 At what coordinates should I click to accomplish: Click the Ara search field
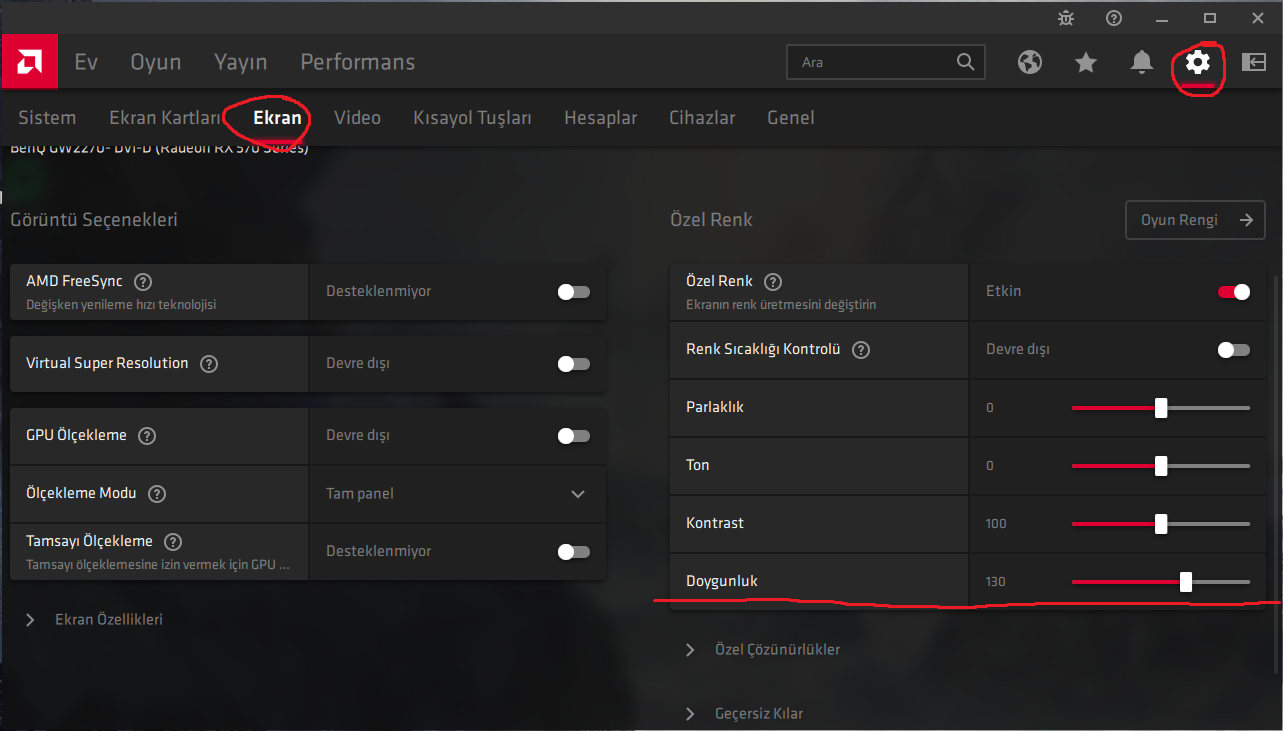tap(886, 62)
